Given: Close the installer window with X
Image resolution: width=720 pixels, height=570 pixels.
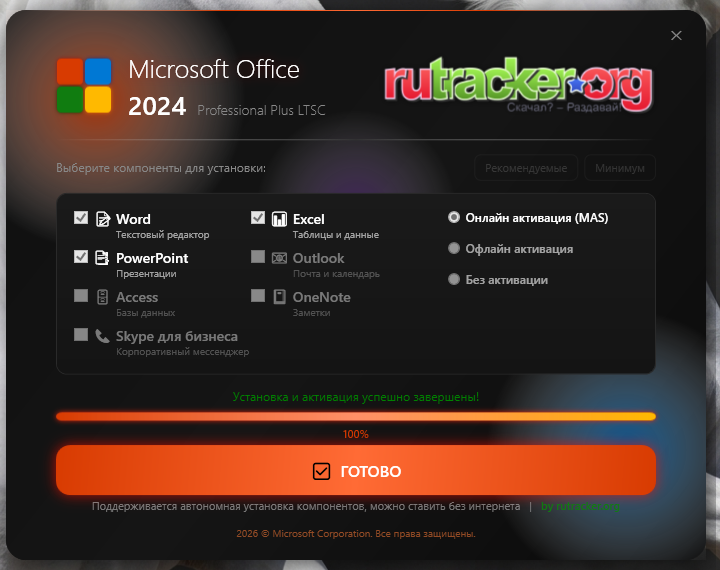Looking at the screenshot, I should click(x=676, y=35).
